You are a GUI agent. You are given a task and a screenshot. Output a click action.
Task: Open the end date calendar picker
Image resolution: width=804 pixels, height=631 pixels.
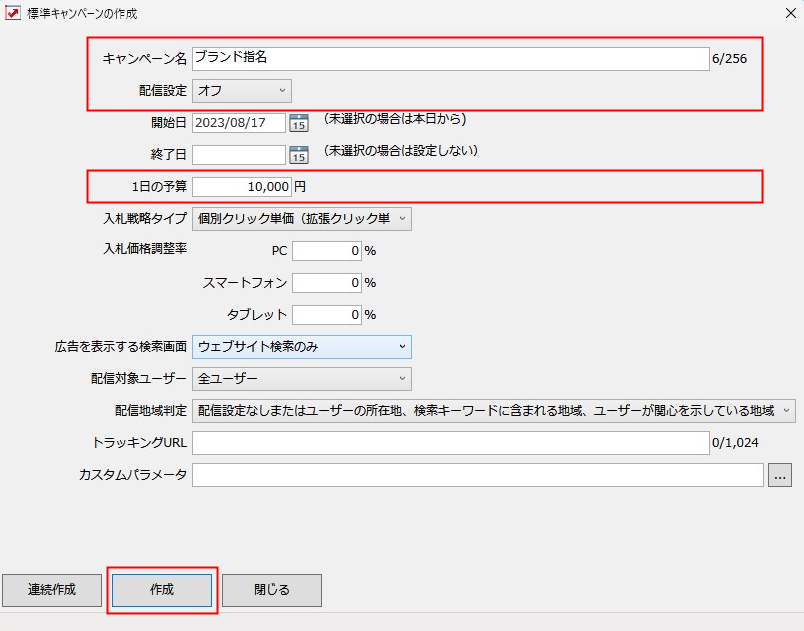coord(299,155)
